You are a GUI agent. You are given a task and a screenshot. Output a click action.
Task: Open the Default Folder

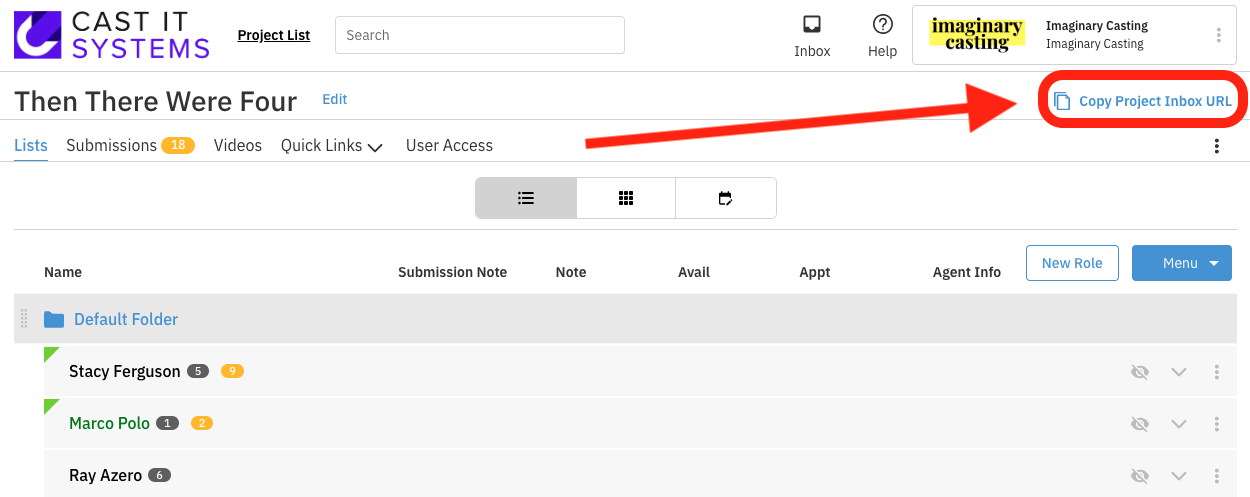click(126, 320)
